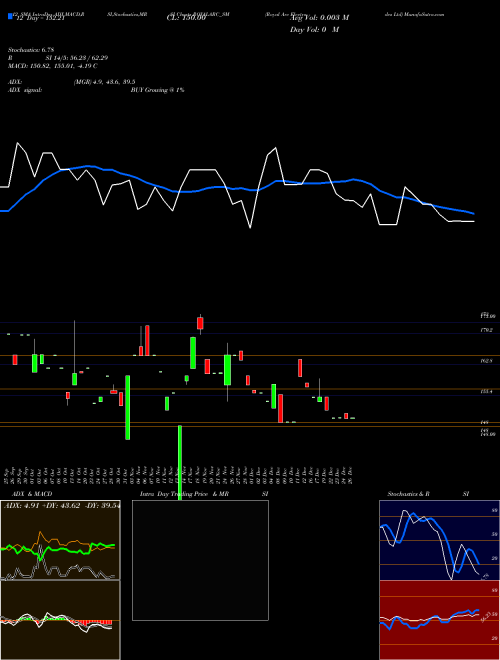Click the MunafaSutra.com watermark link at top

[424, 14]
